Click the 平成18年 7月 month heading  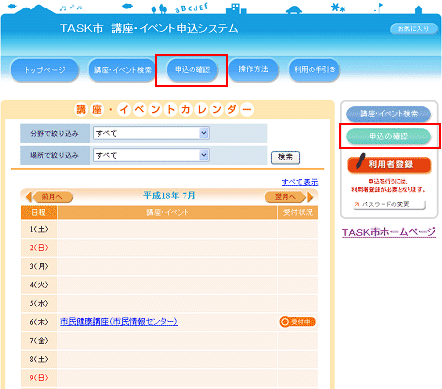169,195
